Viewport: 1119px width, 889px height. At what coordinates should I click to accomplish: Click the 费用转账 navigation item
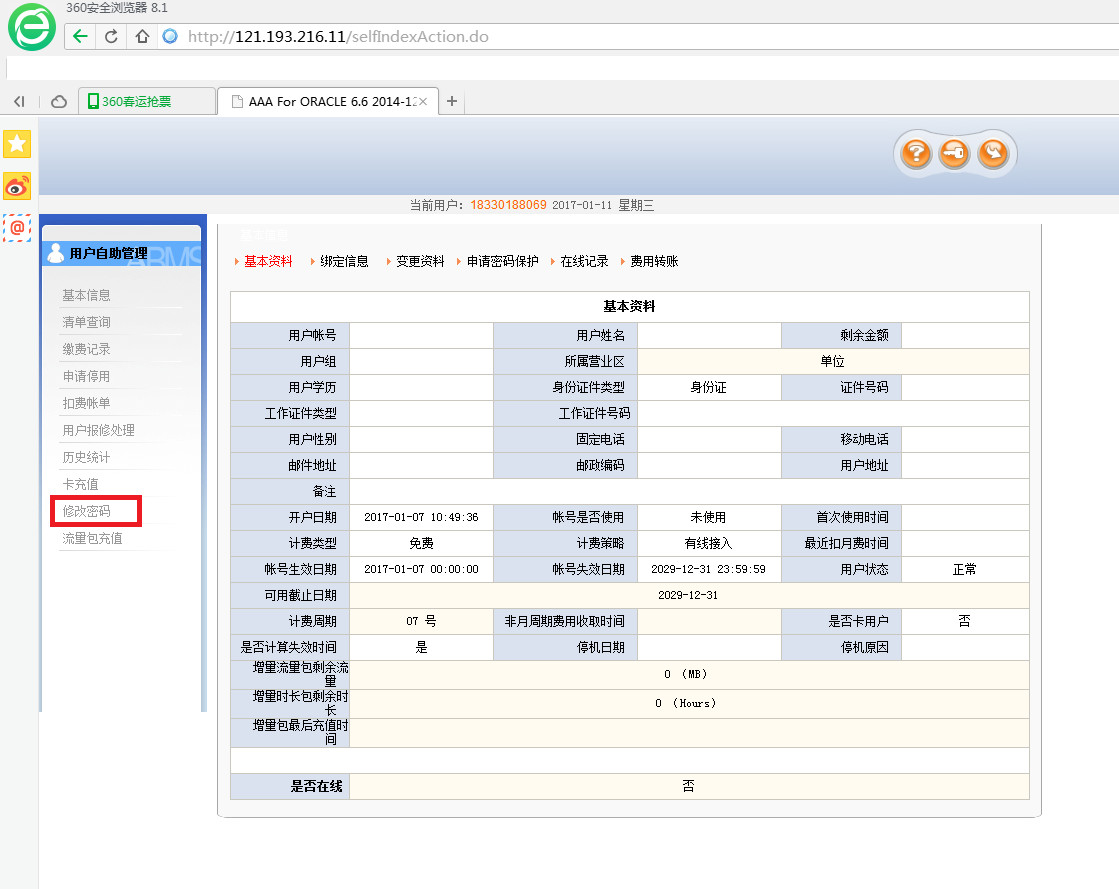(x=652, y=260)
